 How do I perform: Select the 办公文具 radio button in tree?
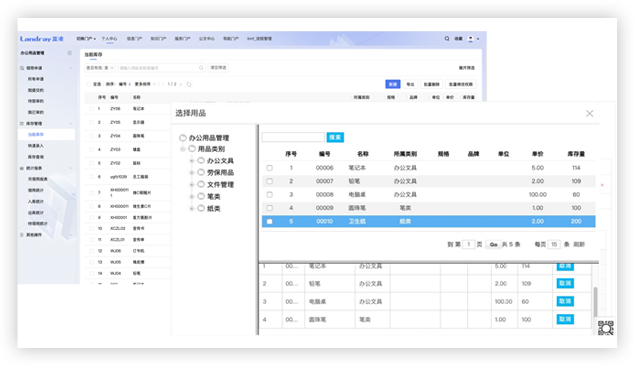coord(201,161)
